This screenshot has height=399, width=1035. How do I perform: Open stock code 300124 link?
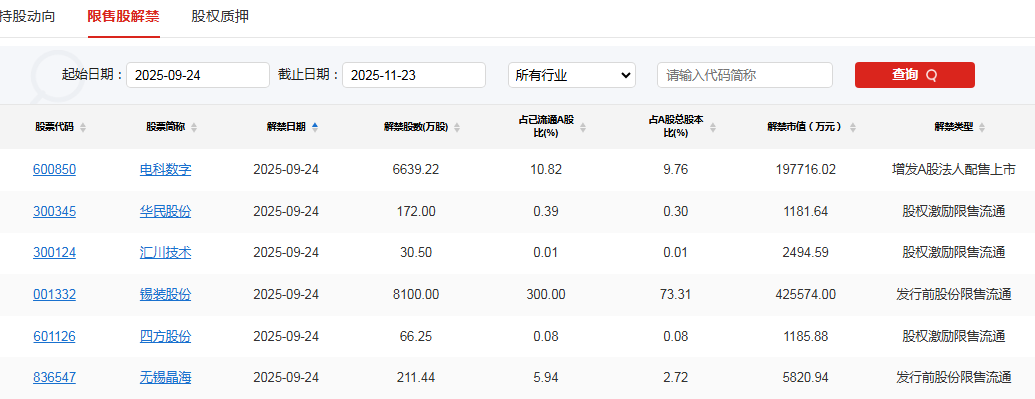(x=54, y=252)
